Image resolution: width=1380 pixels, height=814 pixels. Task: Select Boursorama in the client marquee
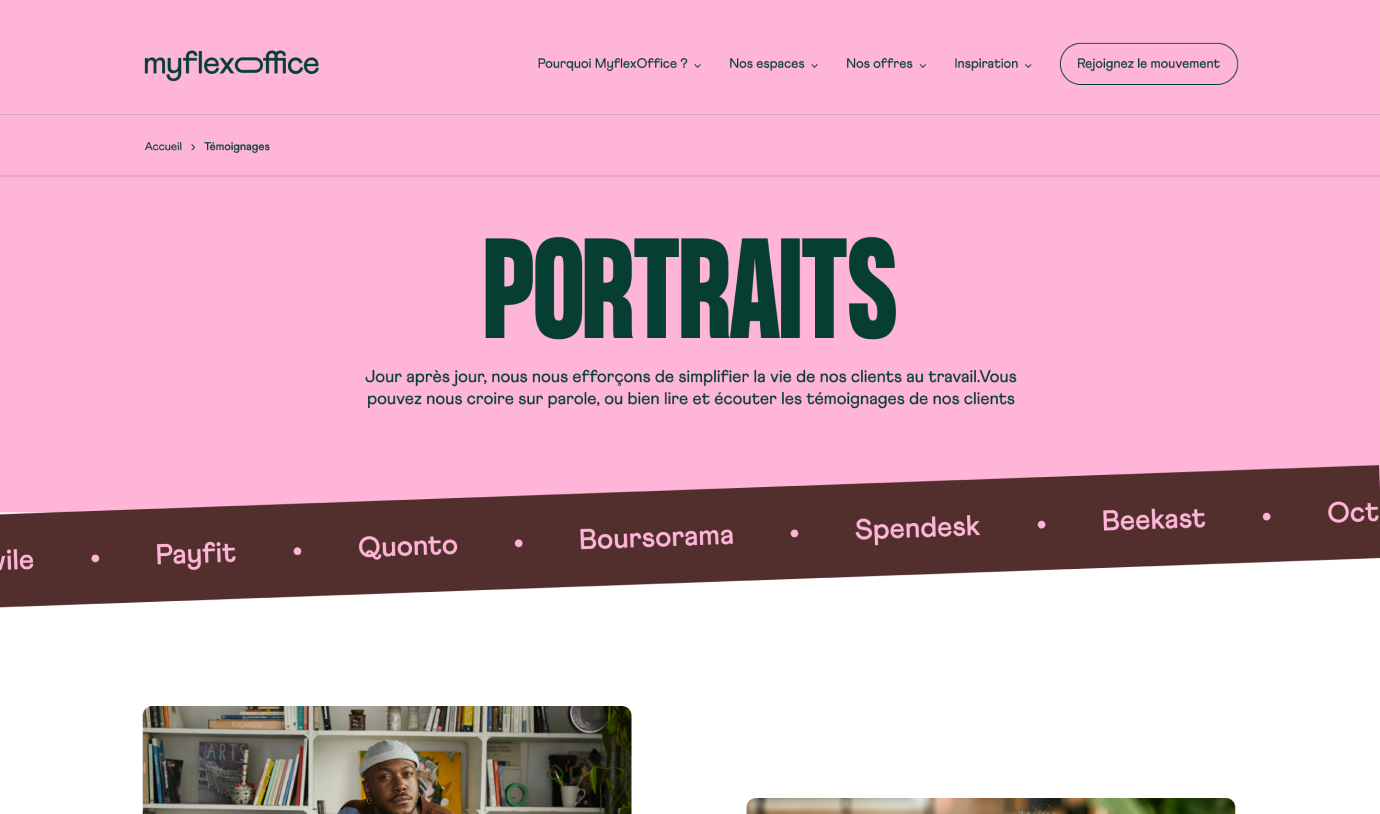[x=656, y=538]
